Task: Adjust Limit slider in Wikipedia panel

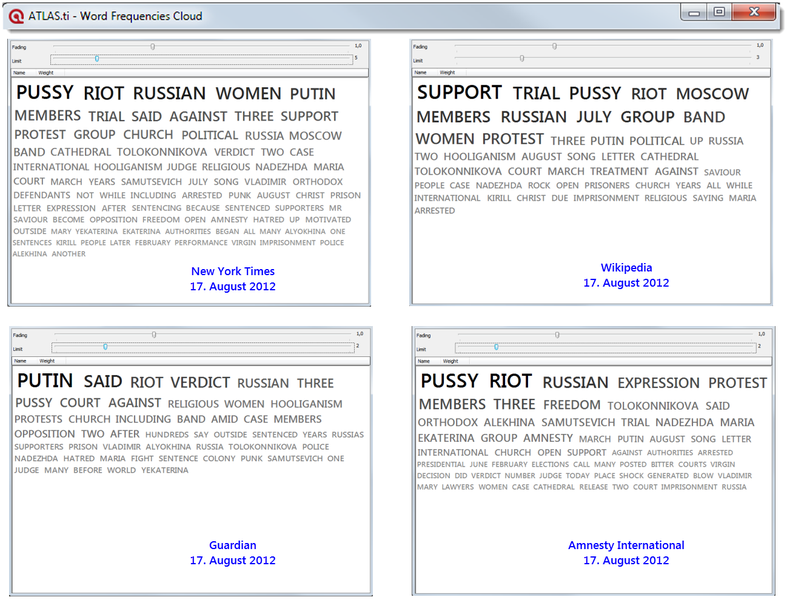Action: pos(522,58)
